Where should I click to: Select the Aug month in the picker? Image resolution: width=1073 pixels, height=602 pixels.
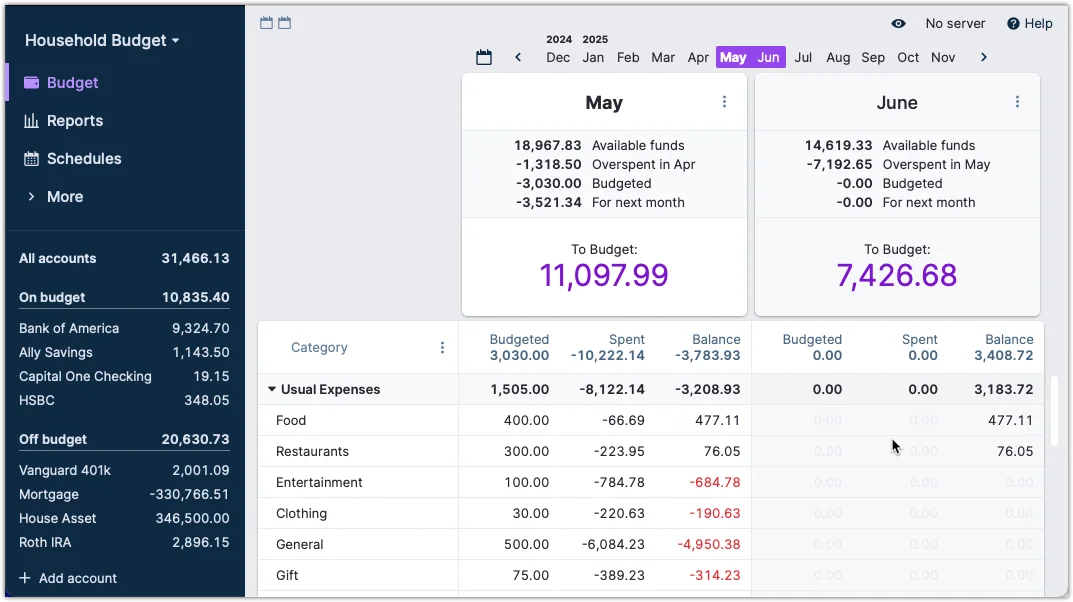click(x=838, y=58)
